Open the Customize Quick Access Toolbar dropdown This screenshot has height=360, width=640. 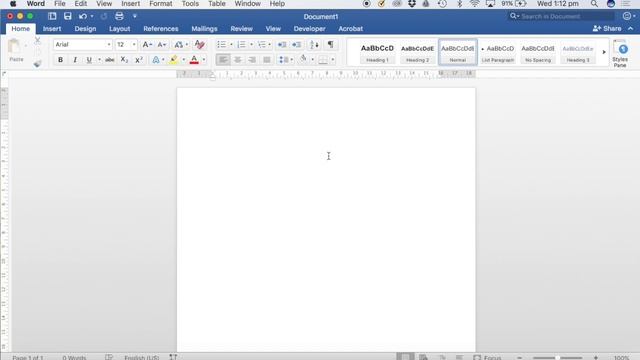pyautogui.click(x=135, y=16)
